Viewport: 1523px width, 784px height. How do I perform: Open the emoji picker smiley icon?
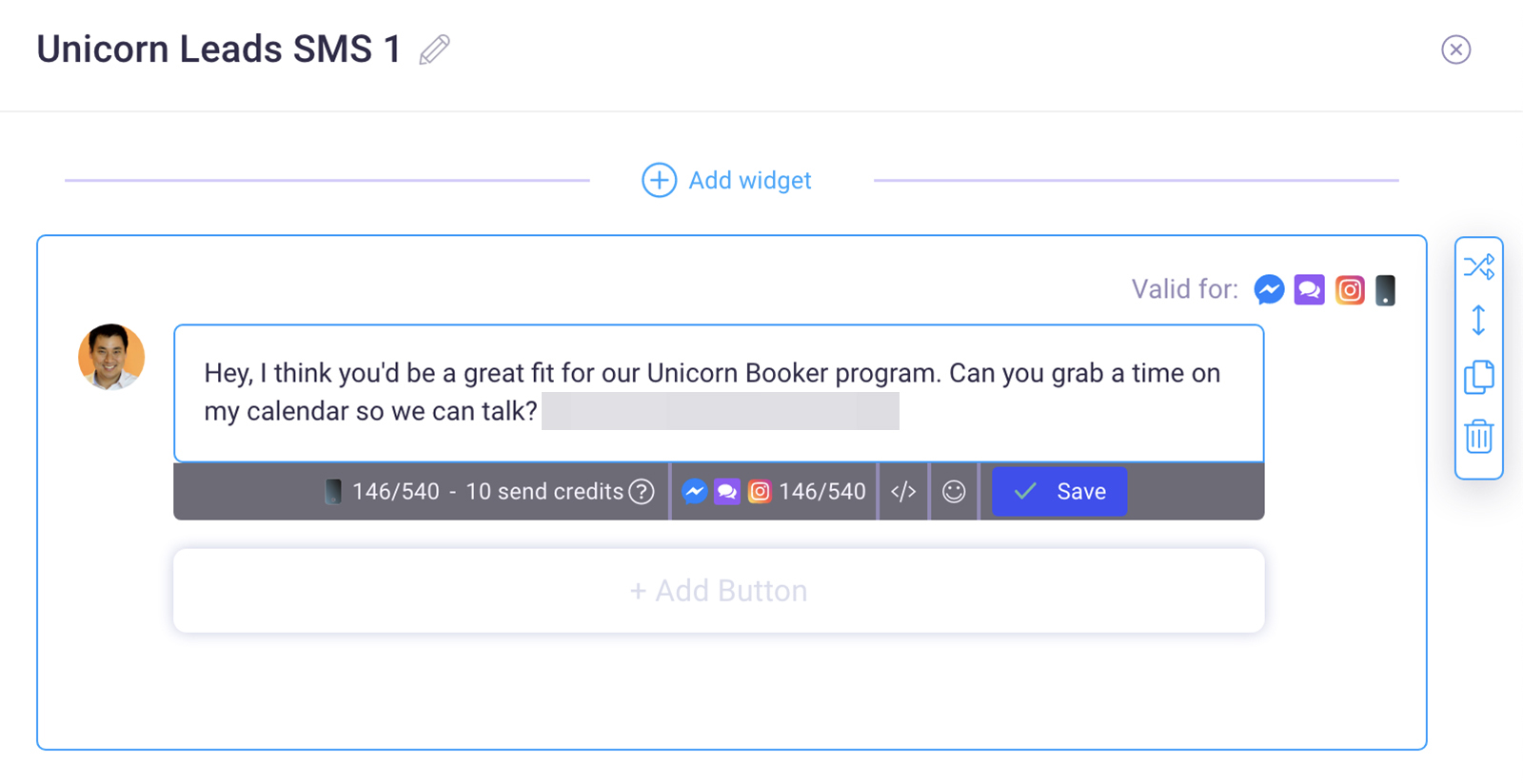point(954,491)
